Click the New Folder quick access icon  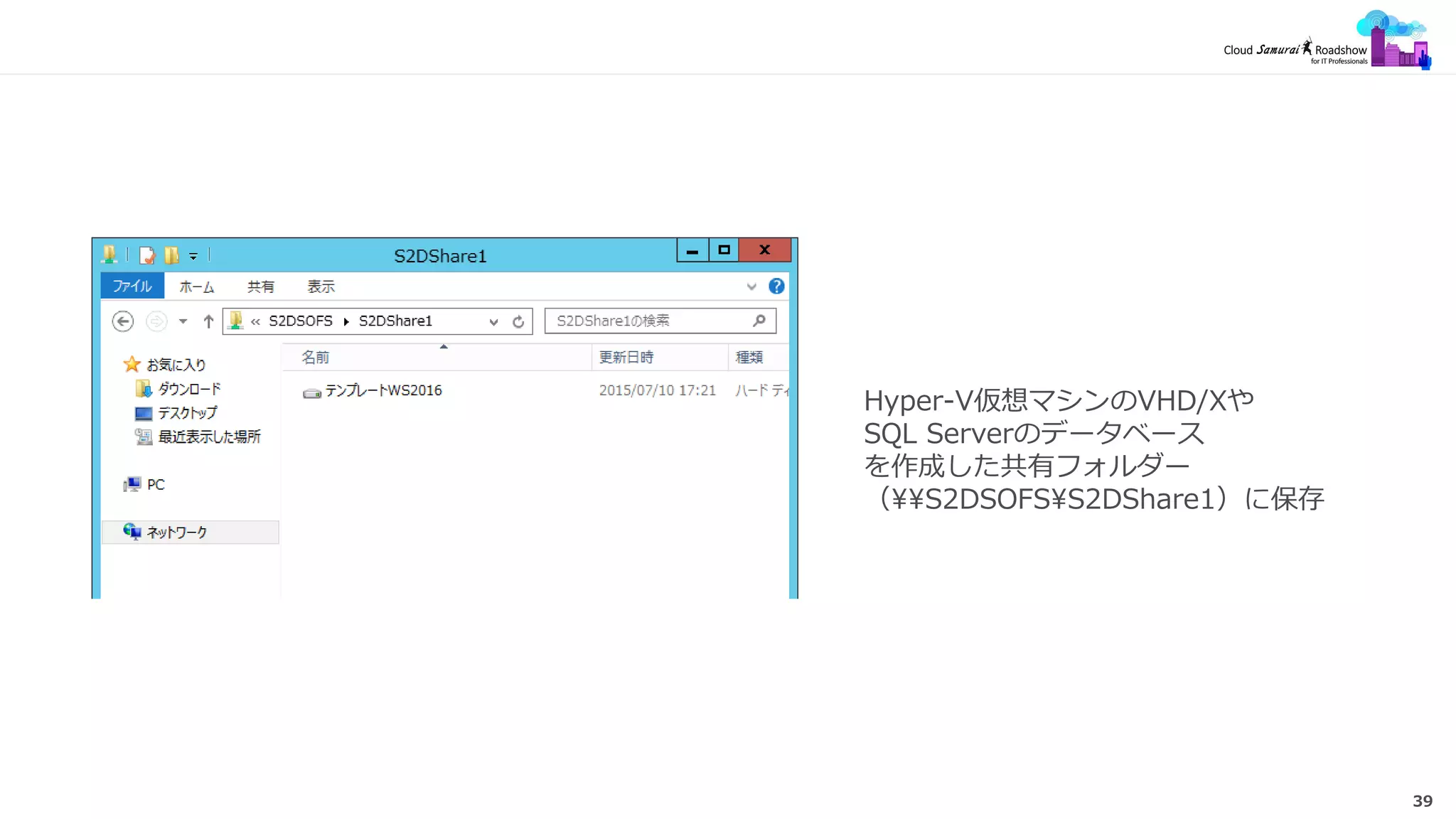[x=171, y=255]
